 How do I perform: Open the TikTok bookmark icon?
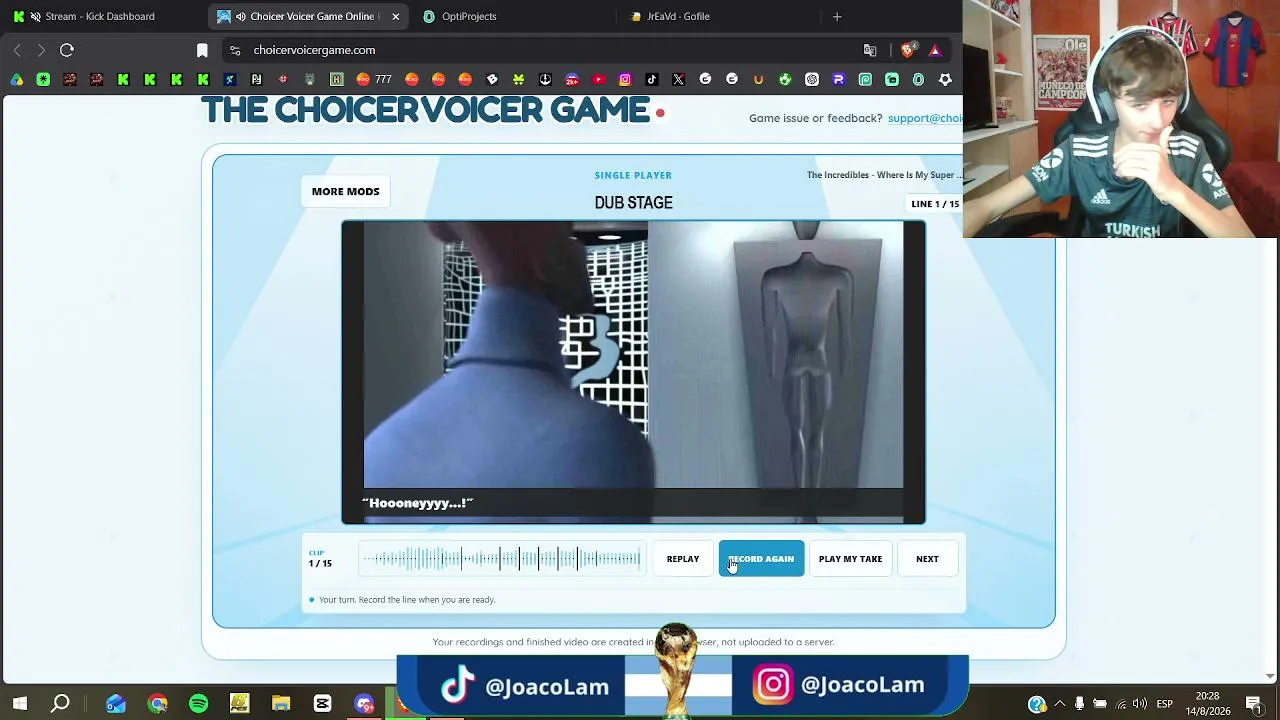[x=652, y=79]
